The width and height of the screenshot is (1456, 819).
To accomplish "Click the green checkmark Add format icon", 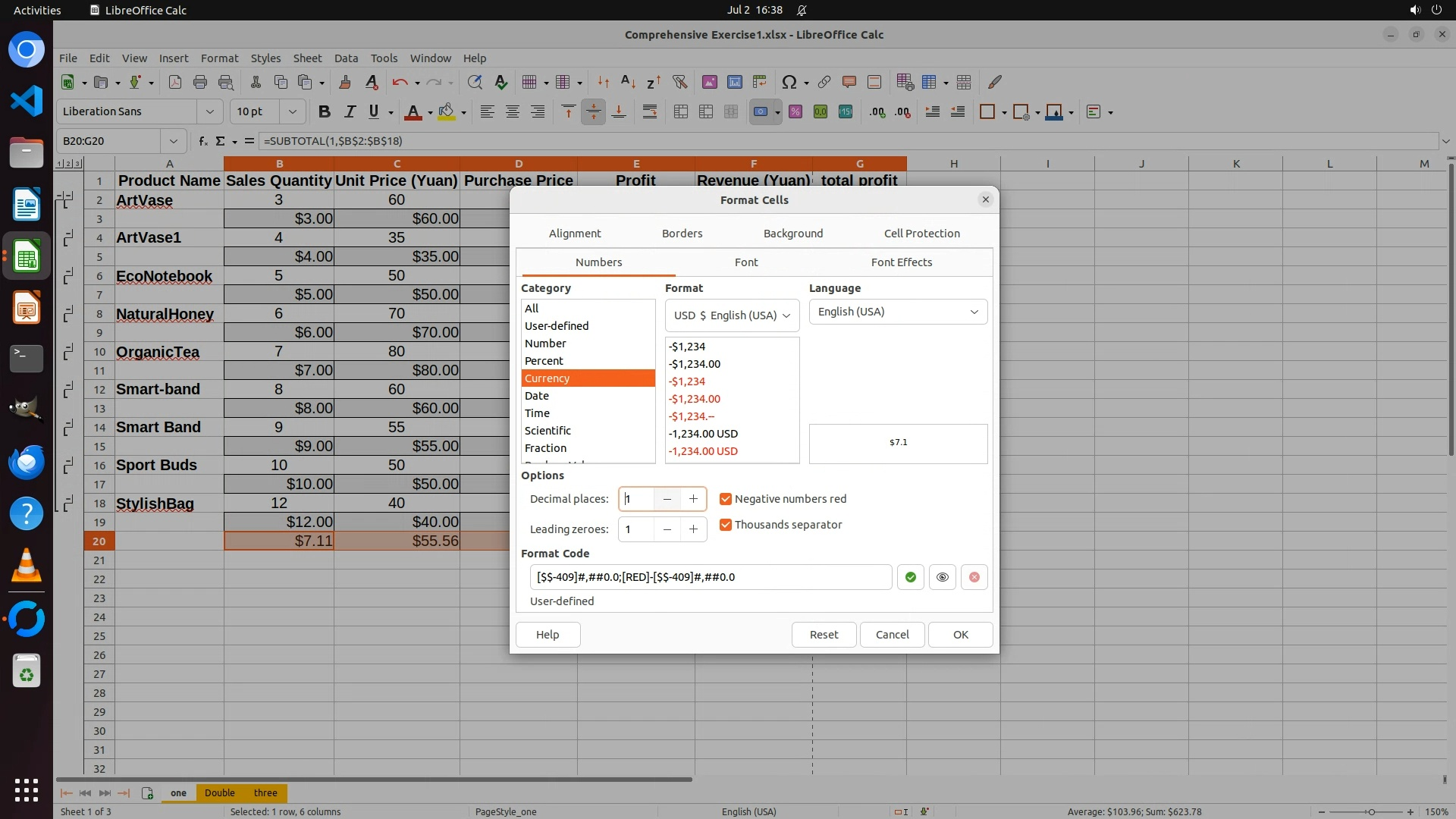I will click(x=910, y=577).
